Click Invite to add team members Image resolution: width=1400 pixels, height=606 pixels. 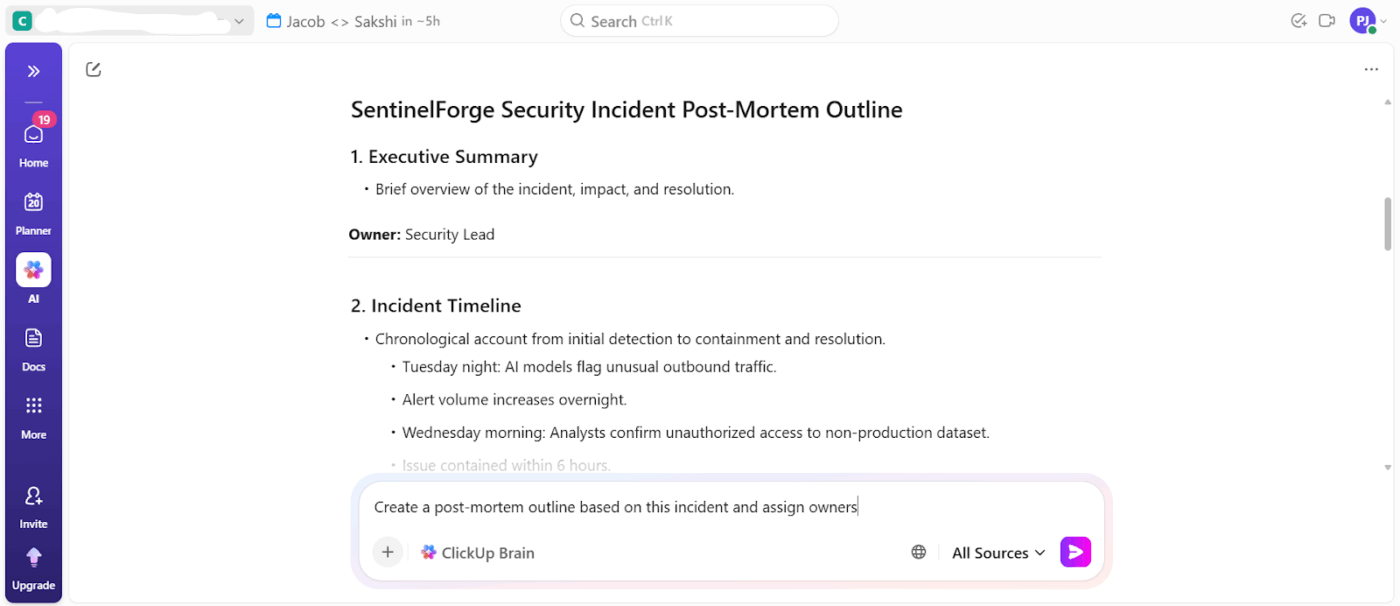[33, 505]
